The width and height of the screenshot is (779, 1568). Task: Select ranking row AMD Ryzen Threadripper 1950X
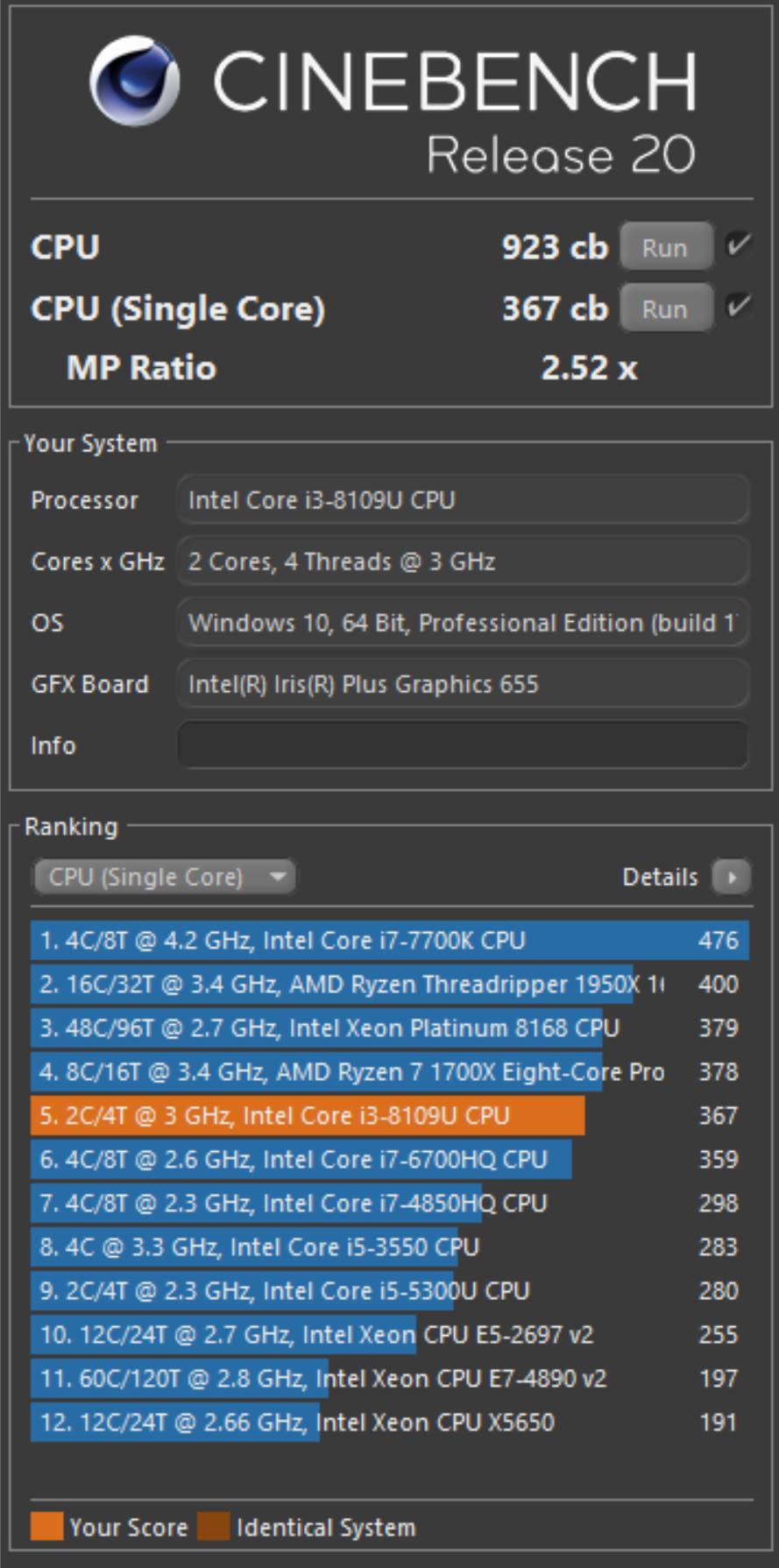(390, 985)
